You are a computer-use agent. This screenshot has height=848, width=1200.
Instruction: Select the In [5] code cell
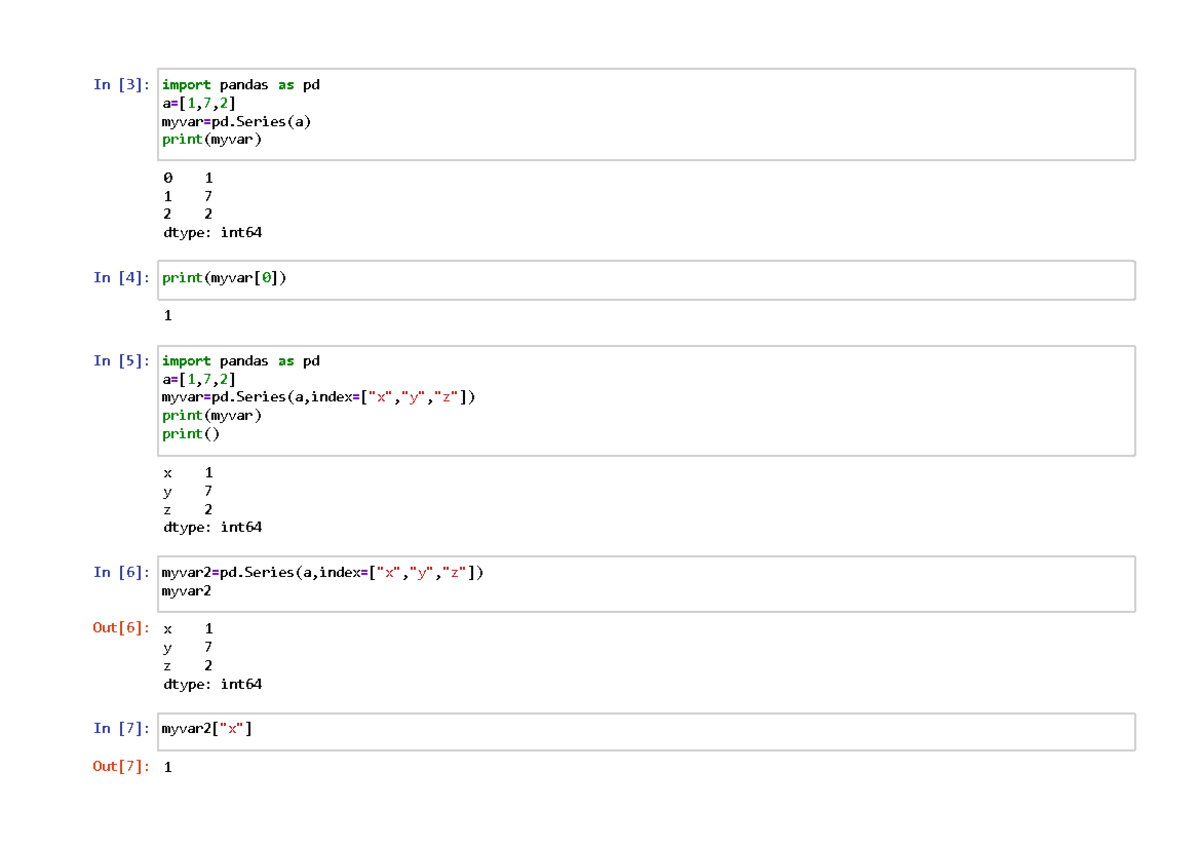point(646,401)
